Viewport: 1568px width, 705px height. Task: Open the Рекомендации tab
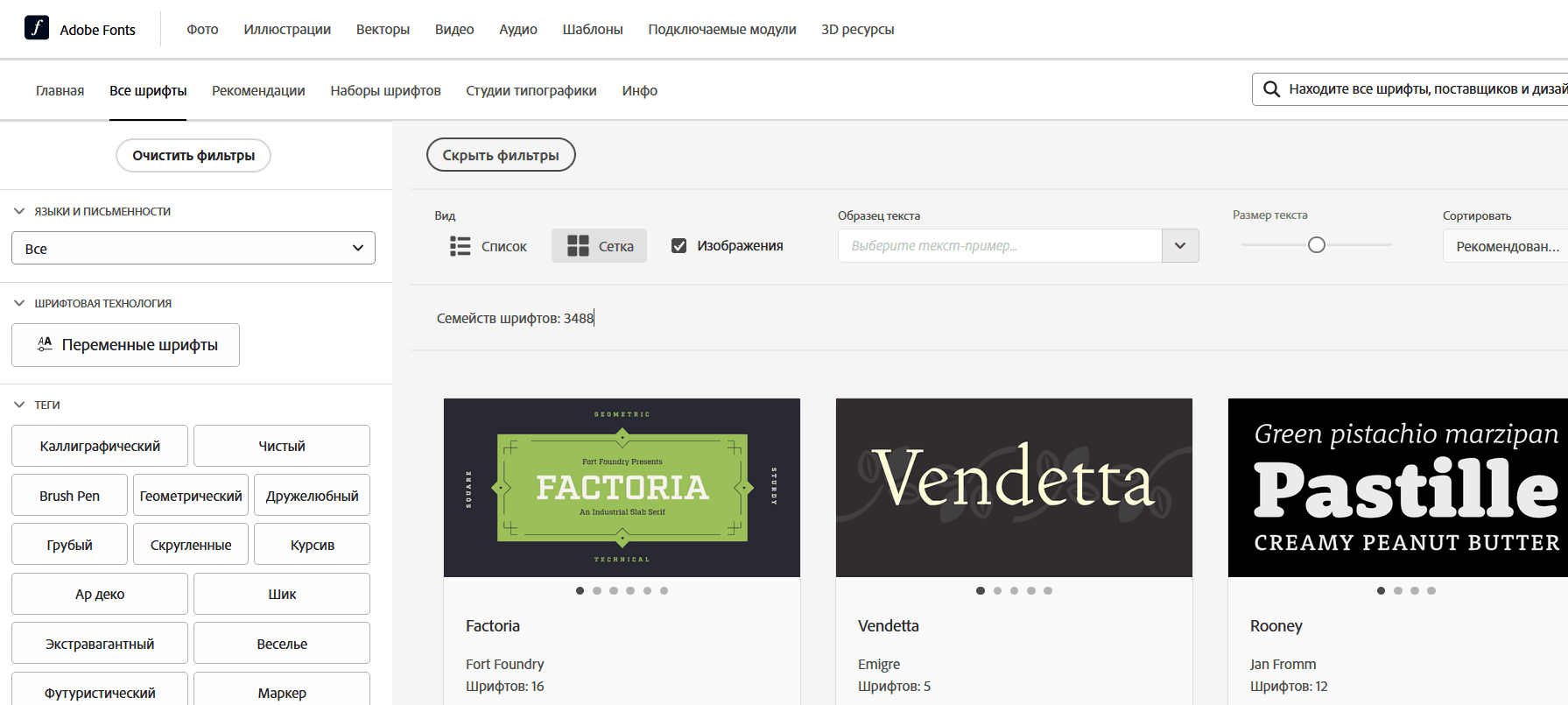coord(258,90)
